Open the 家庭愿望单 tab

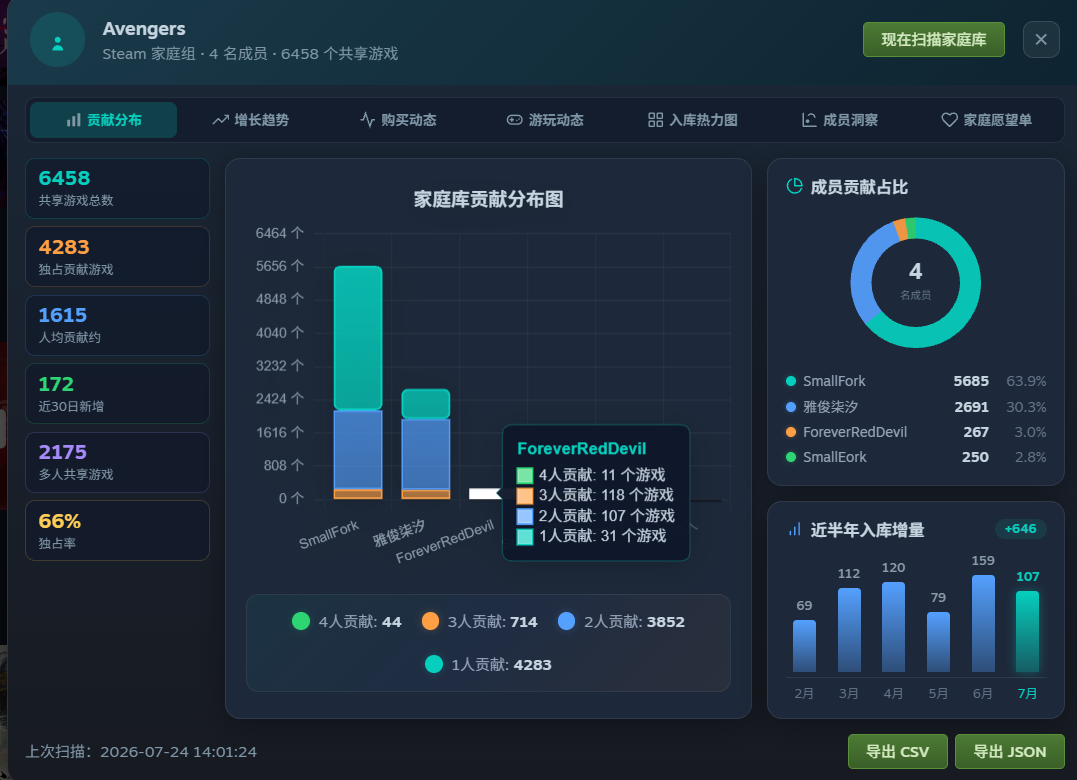[x=986, y=120]
